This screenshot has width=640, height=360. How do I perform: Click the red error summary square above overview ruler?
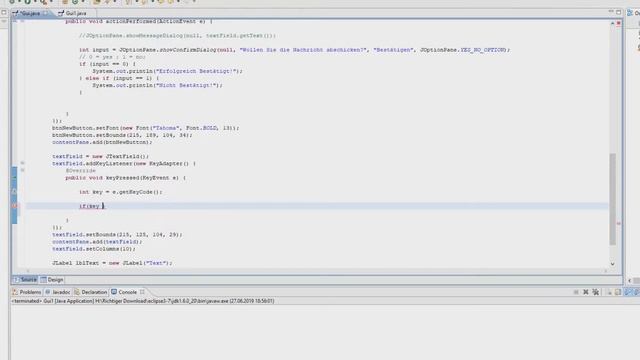click(x=618, y=24)
